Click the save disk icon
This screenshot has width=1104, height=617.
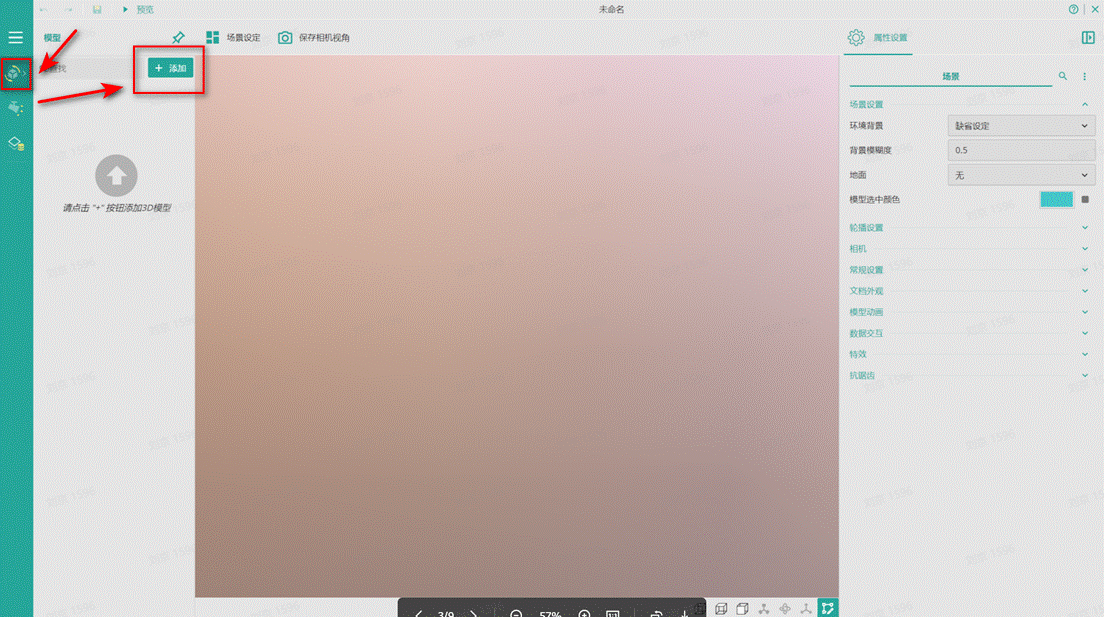click(97, 9)
